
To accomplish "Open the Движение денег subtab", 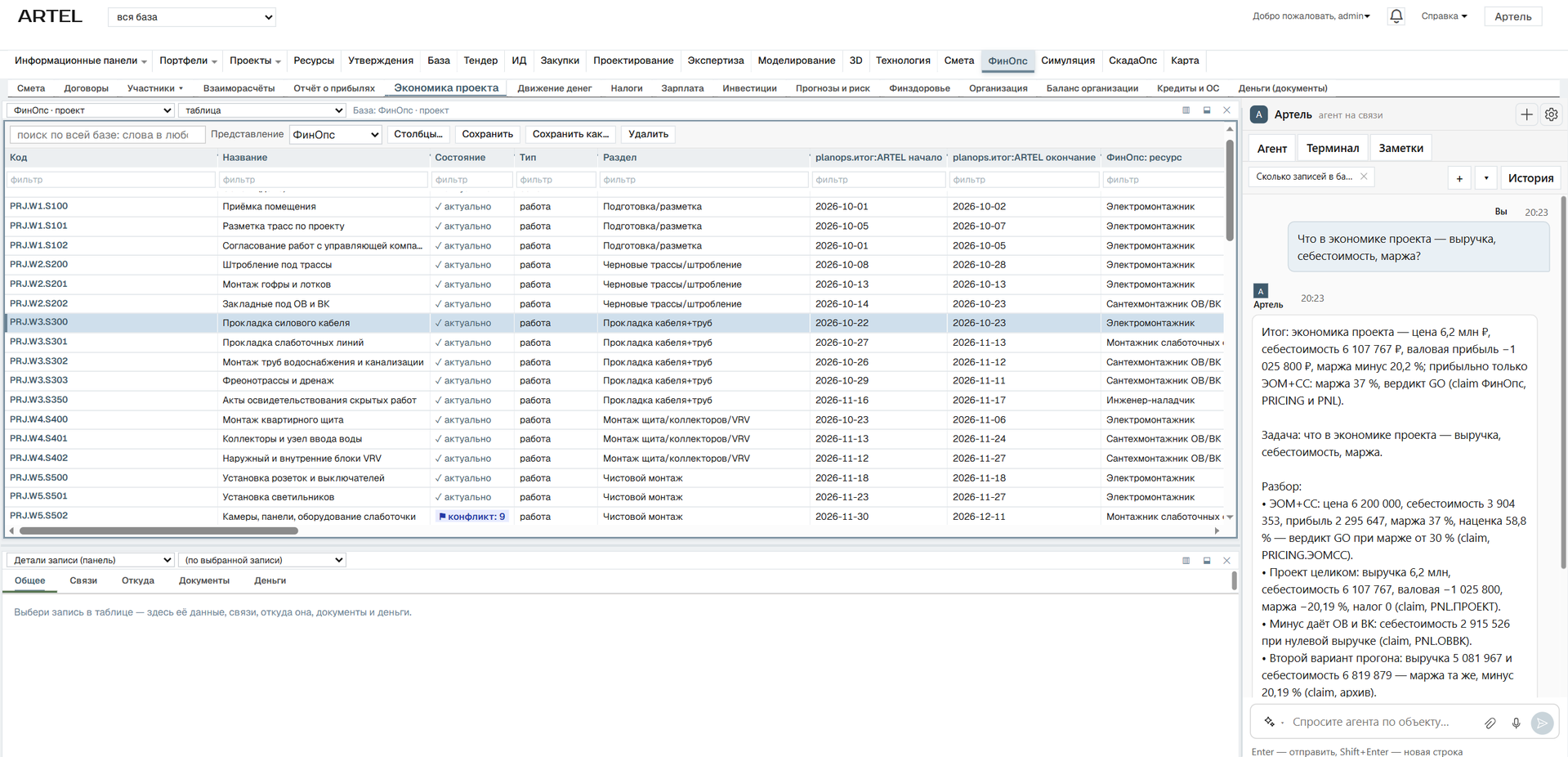I will point(554,88).
